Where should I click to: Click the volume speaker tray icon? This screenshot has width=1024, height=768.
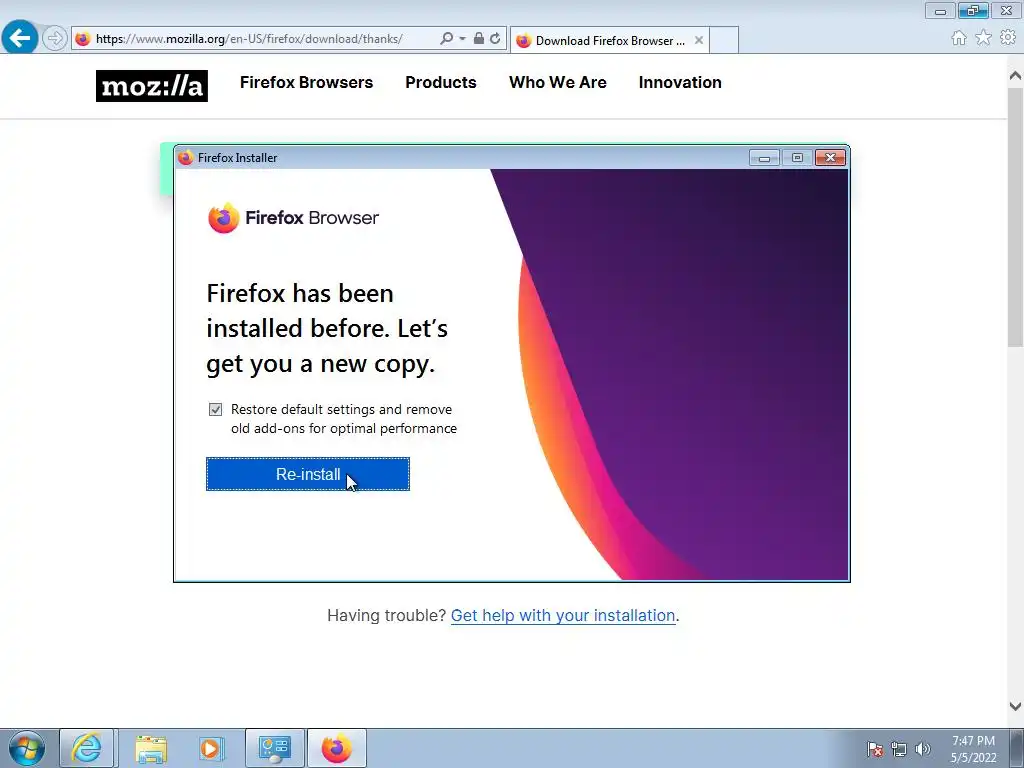coord(922,748)
